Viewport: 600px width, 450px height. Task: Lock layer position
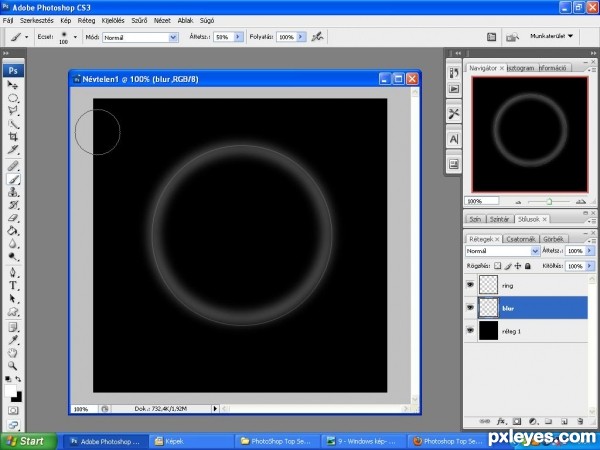click(518, 266)
